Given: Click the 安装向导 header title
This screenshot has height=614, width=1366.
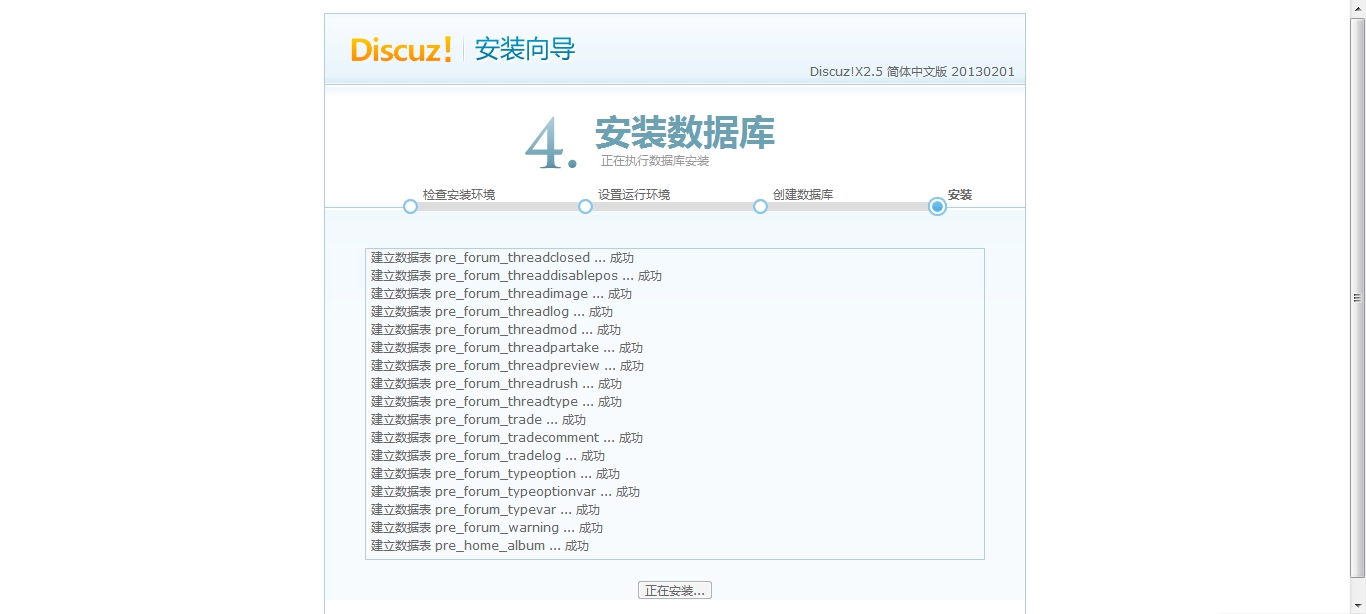Looking at the screenshot, I should tap(525, 49).
